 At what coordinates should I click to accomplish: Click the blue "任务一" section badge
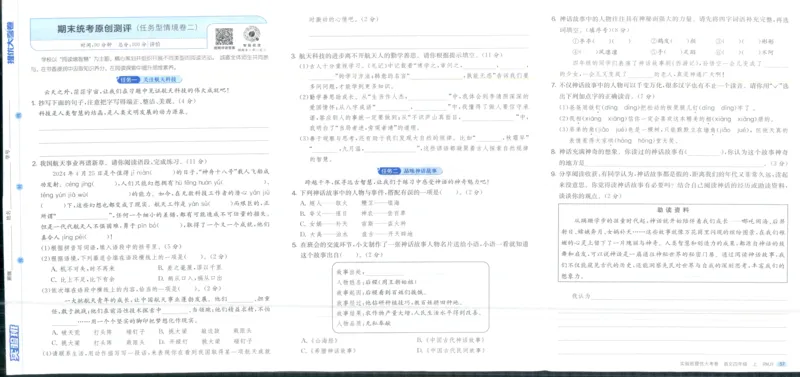tap(128, 80)
